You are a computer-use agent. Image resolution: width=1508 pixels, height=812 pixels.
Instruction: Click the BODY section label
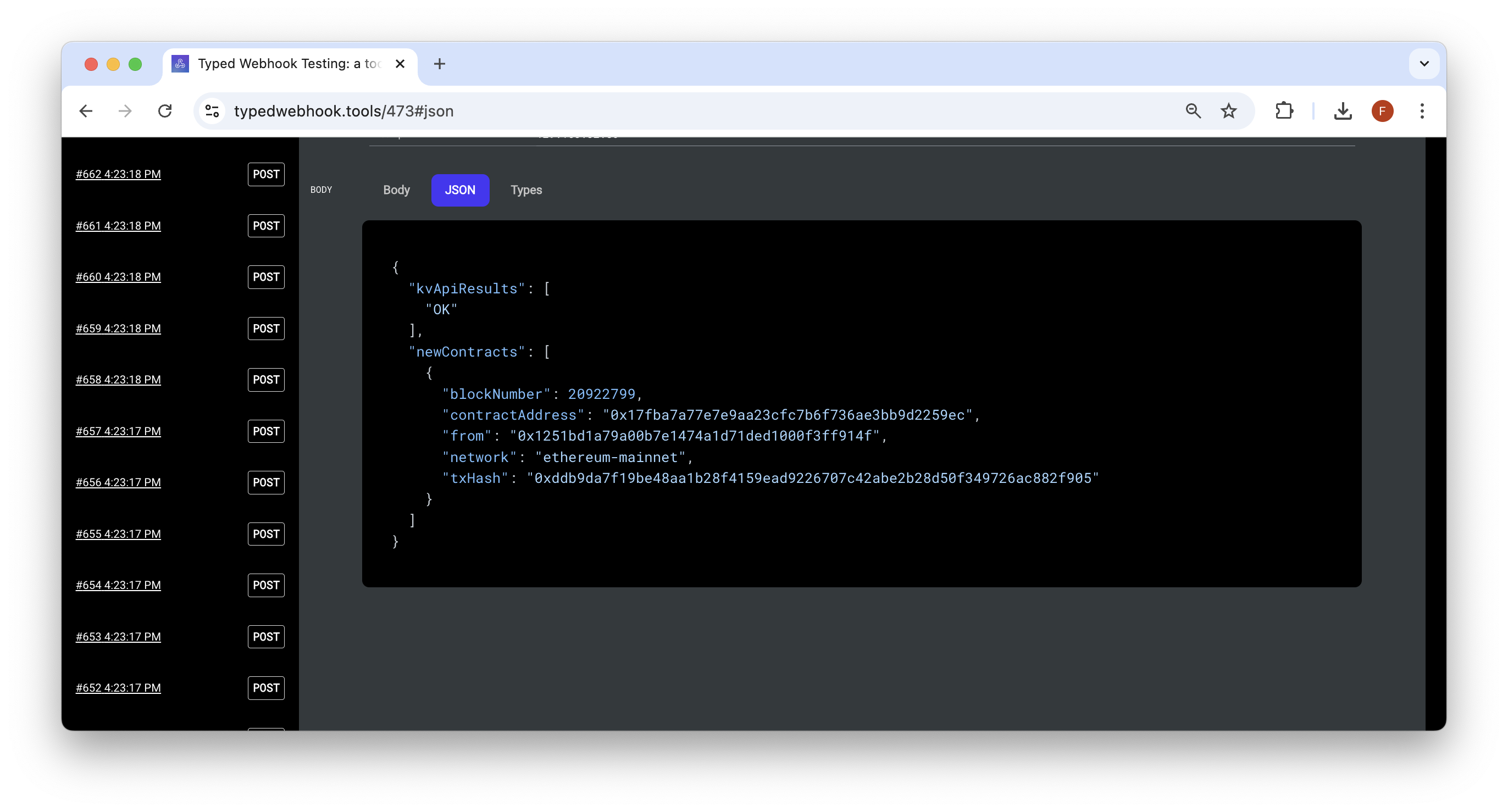[321, 190]
